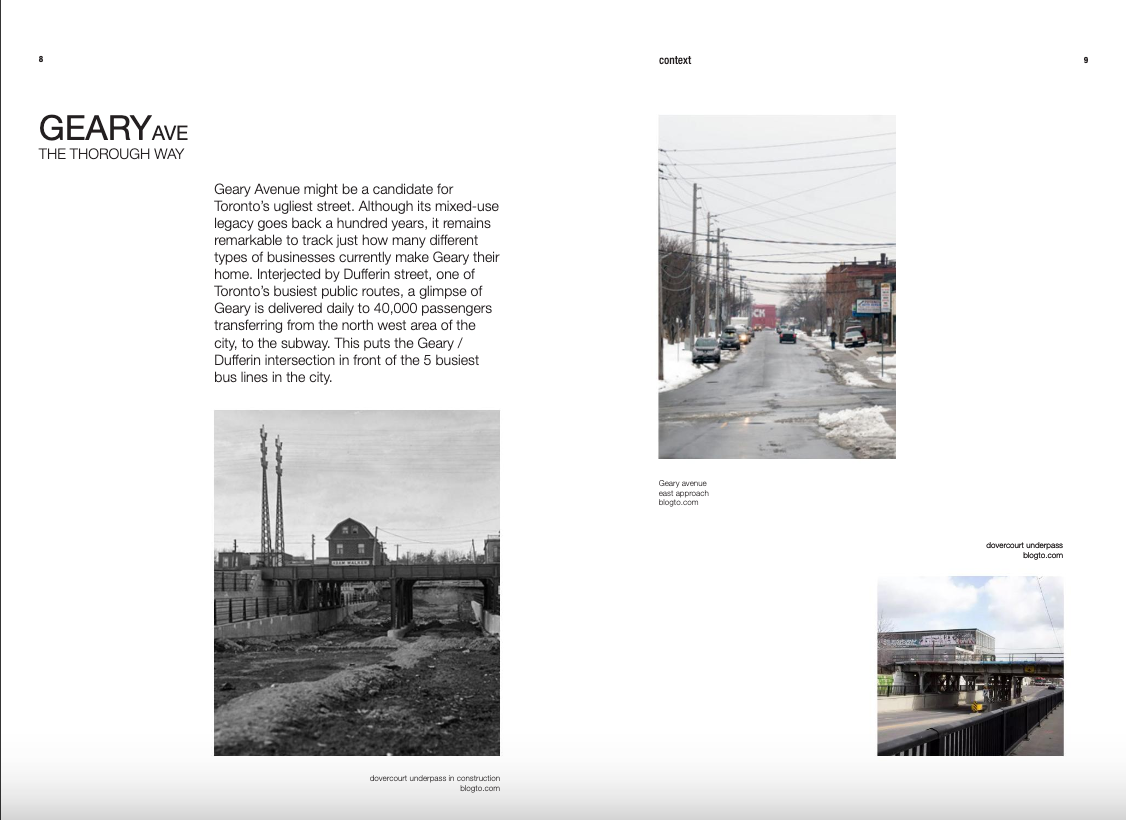The image size is (1126, 820).
Task: Open blogto.com under the construction caption
Action: (479, 788)
